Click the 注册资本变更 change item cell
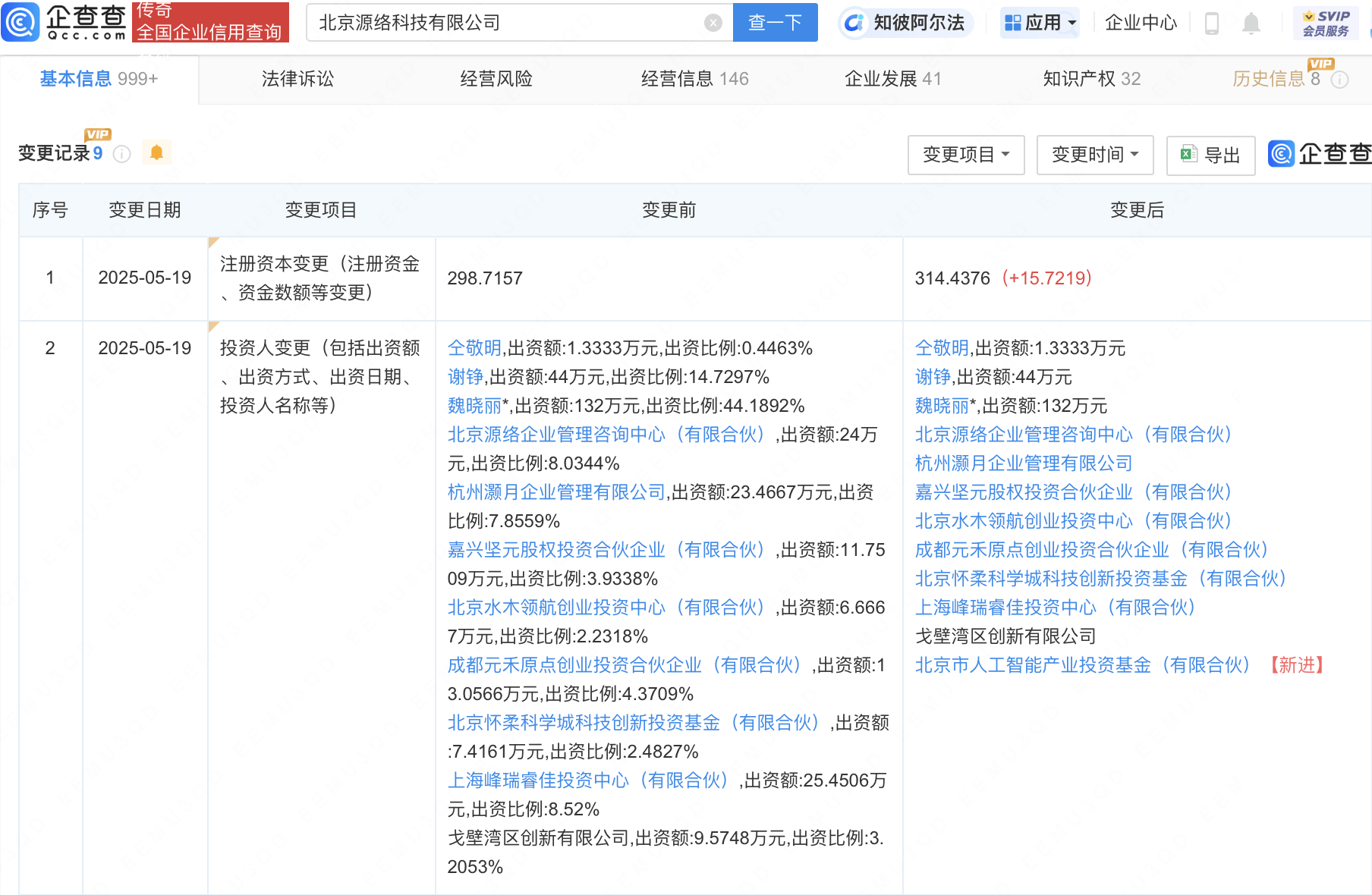 click(321, 278)
